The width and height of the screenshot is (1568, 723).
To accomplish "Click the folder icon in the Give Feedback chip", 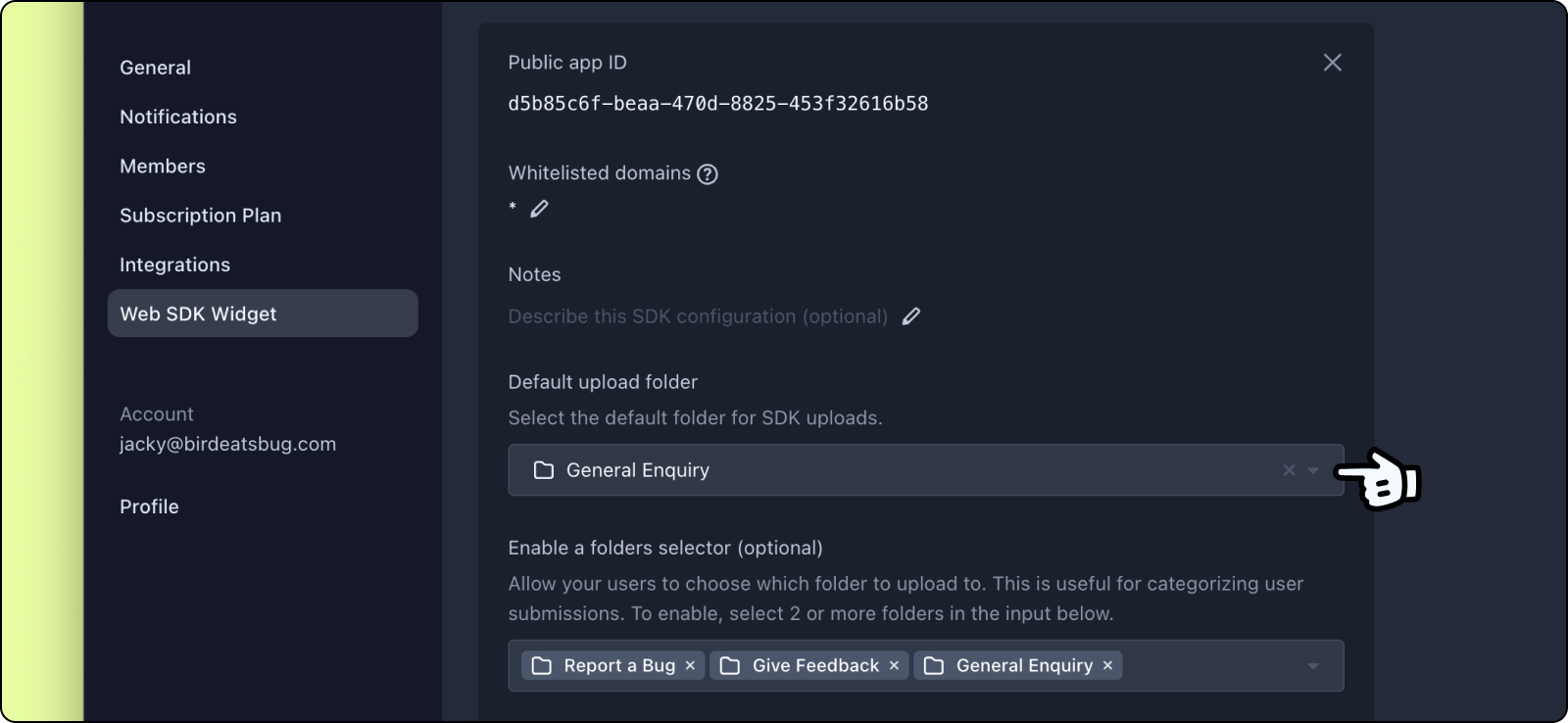I will [727, 665].
